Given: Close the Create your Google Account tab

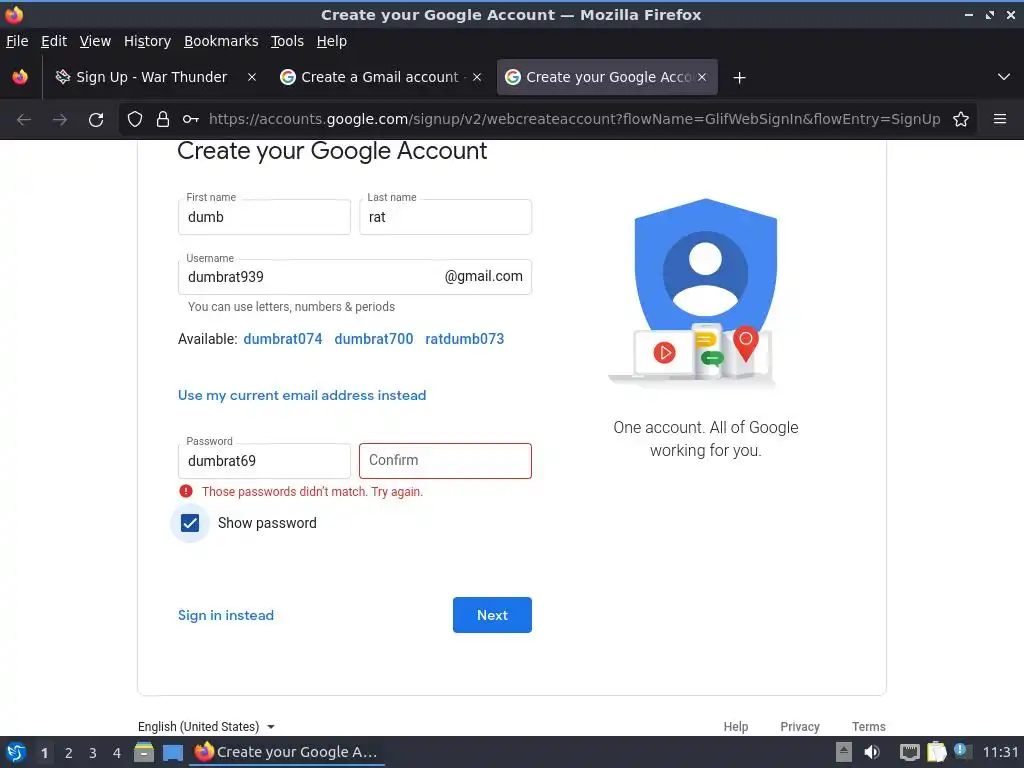Looking at the screenshot, I should (x=702, y=77).
